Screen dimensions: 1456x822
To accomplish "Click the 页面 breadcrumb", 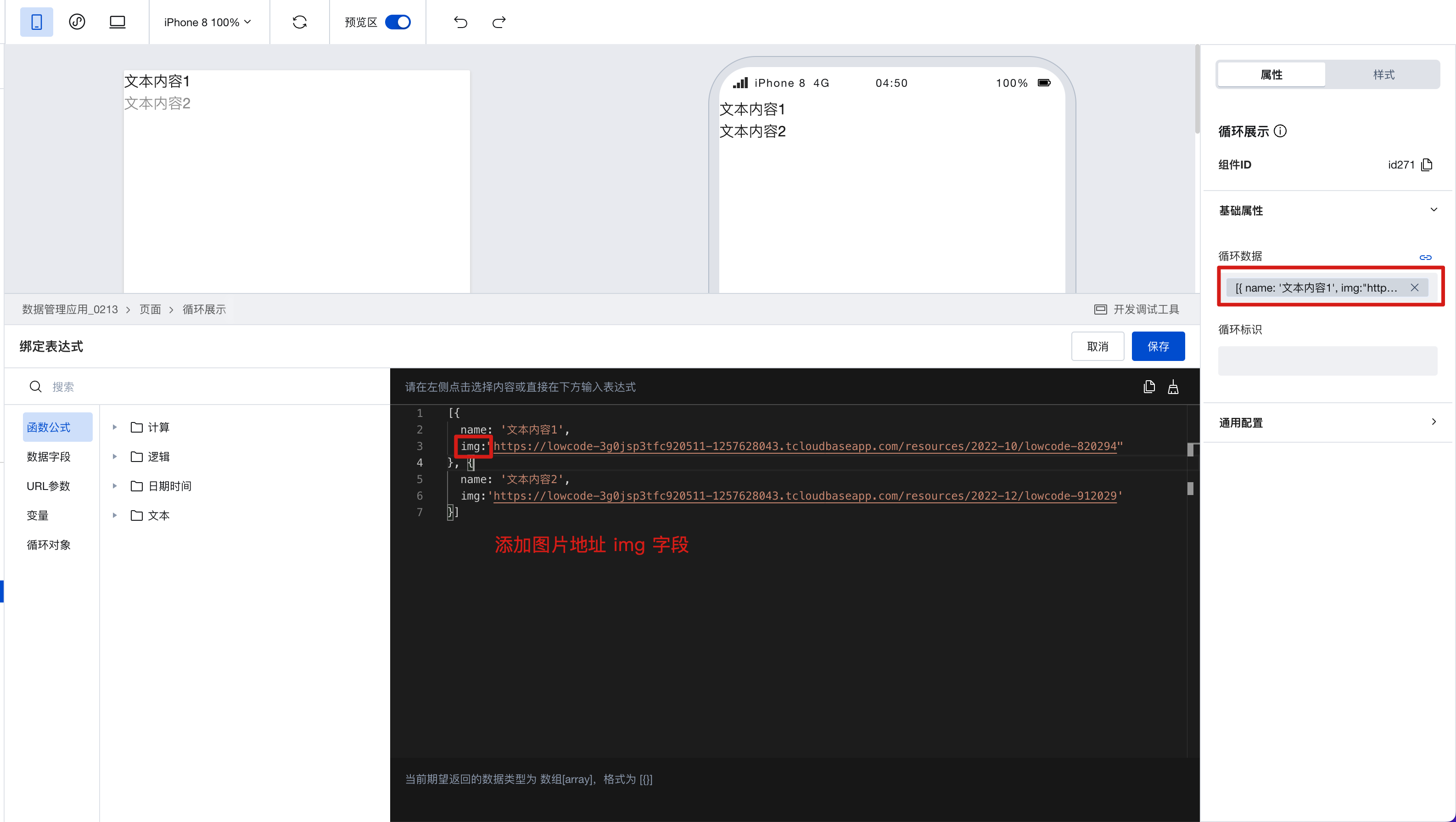I will point(151,309).
